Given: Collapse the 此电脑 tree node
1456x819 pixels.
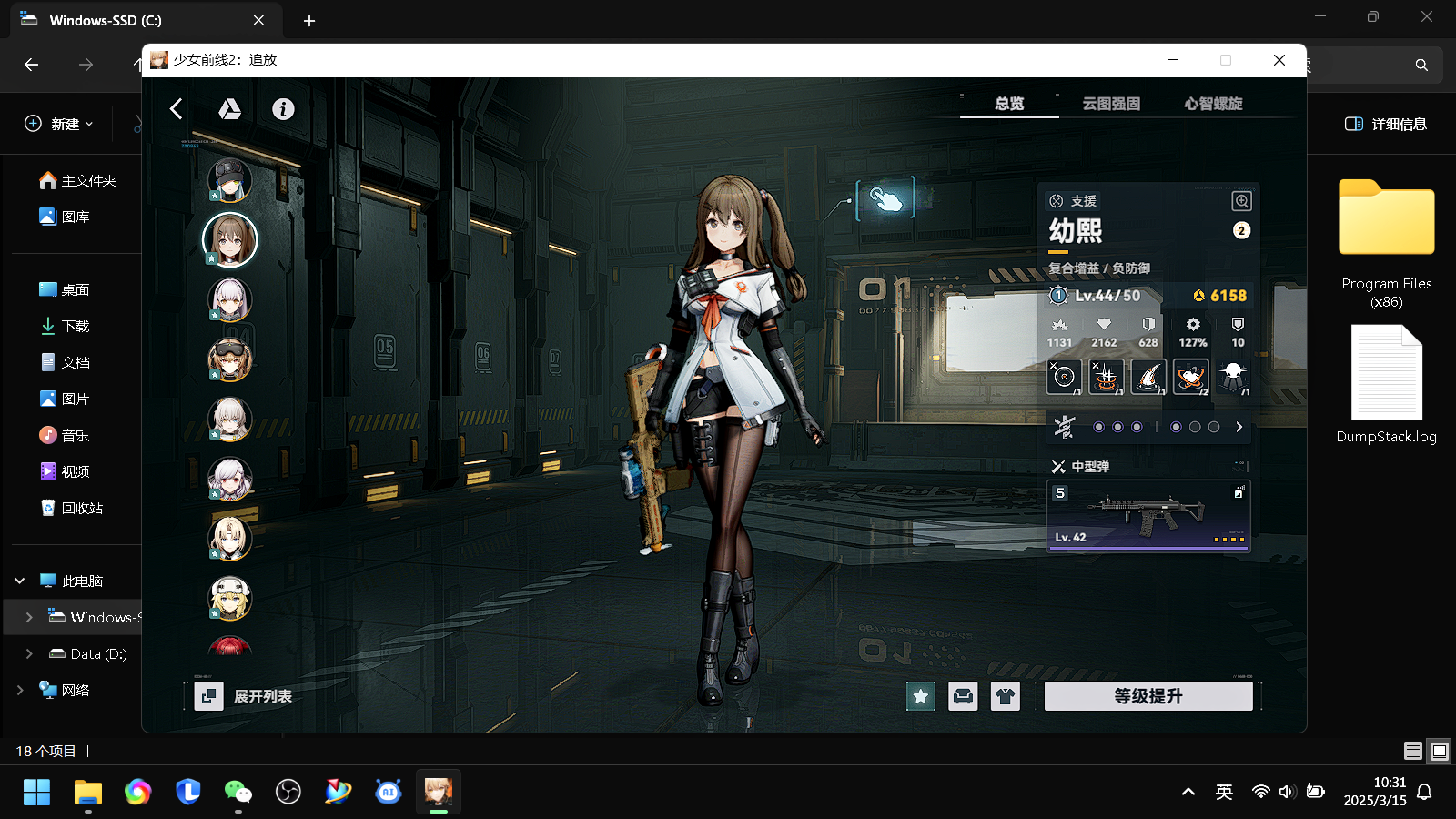Looking at the screenshot, I should point(19,581).
